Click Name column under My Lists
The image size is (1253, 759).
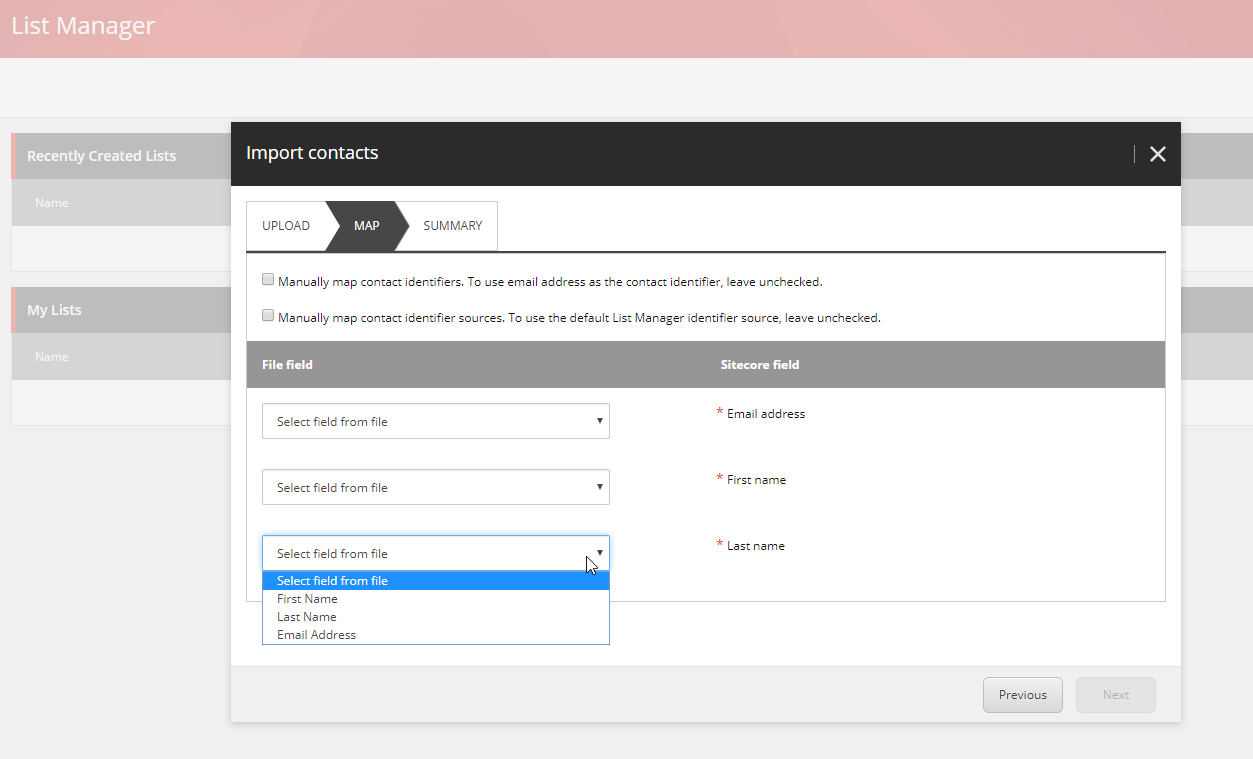point(52,357)
